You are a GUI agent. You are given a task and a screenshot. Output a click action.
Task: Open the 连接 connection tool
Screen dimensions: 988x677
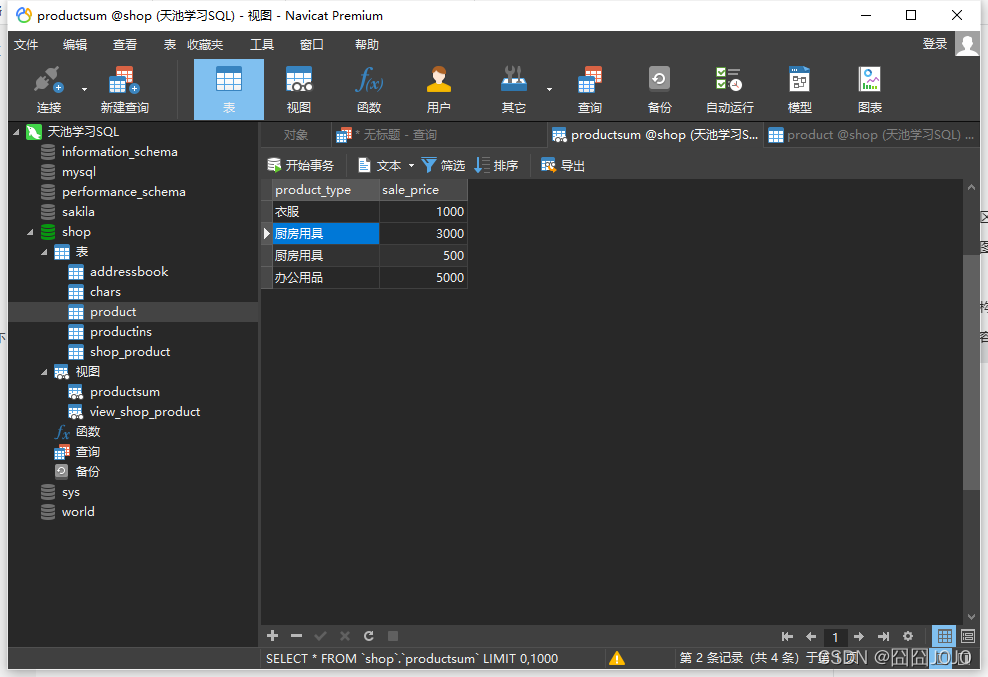pyautogui.click(x=49, y=90)
